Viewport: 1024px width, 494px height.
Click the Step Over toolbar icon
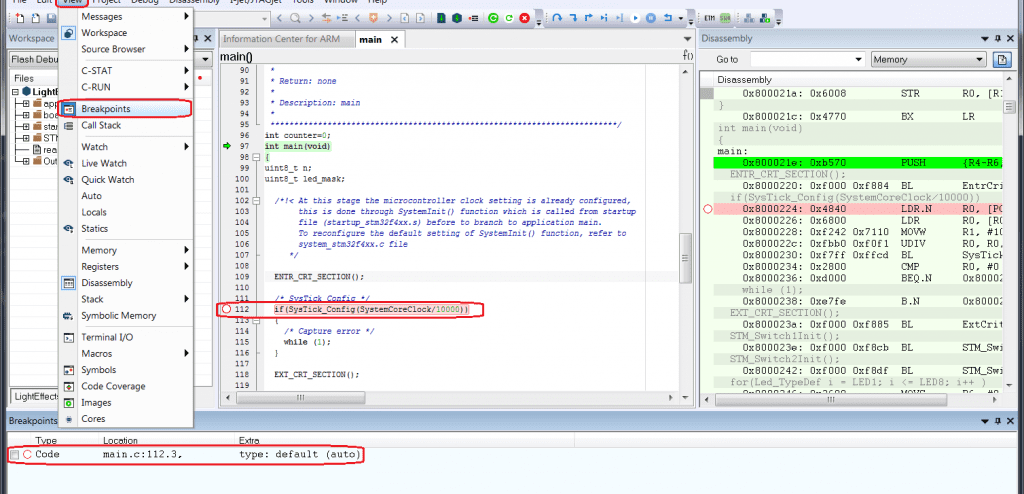click(557, 19)
